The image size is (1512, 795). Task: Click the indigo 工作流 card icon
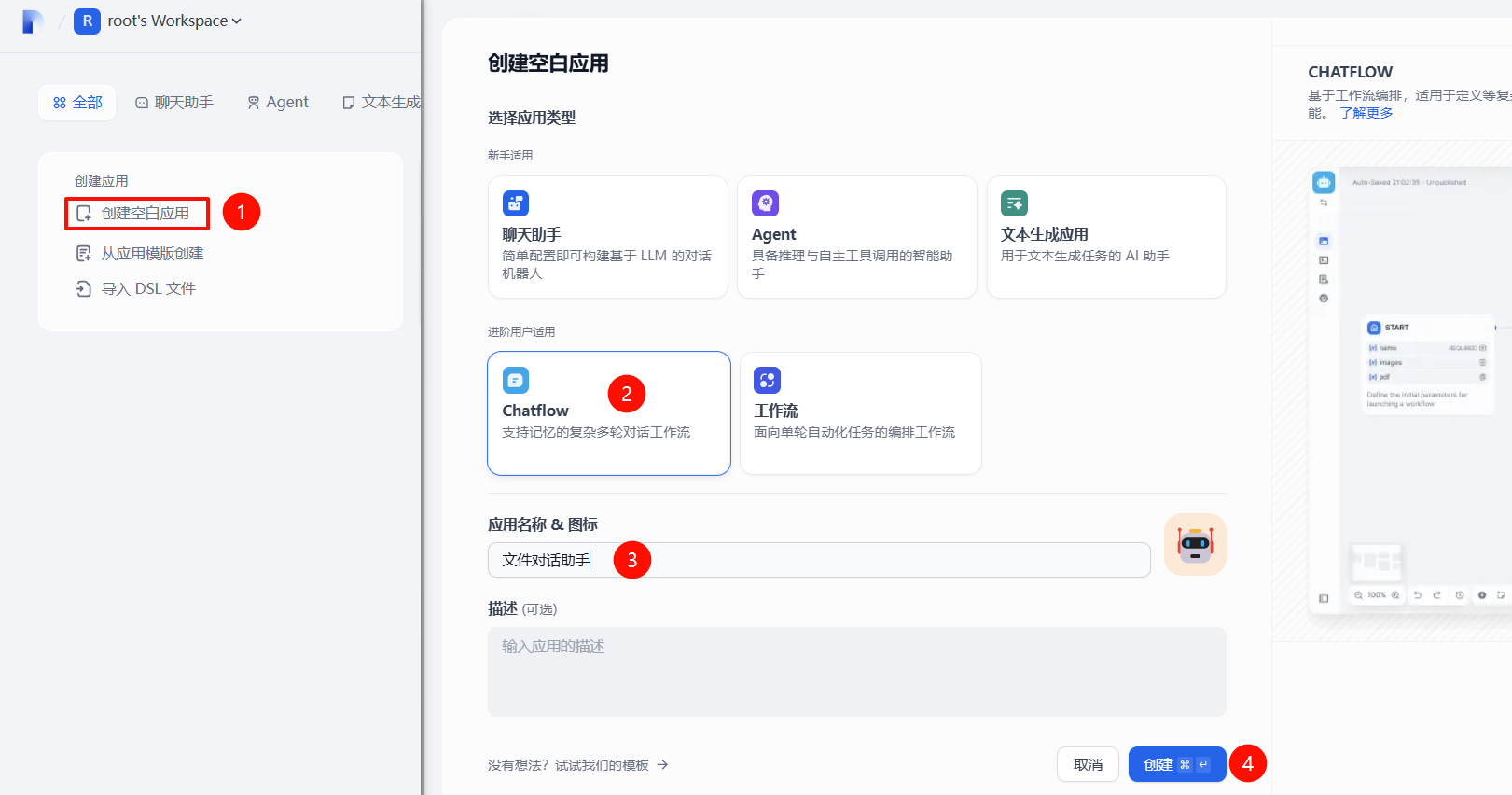click(767, 380)
